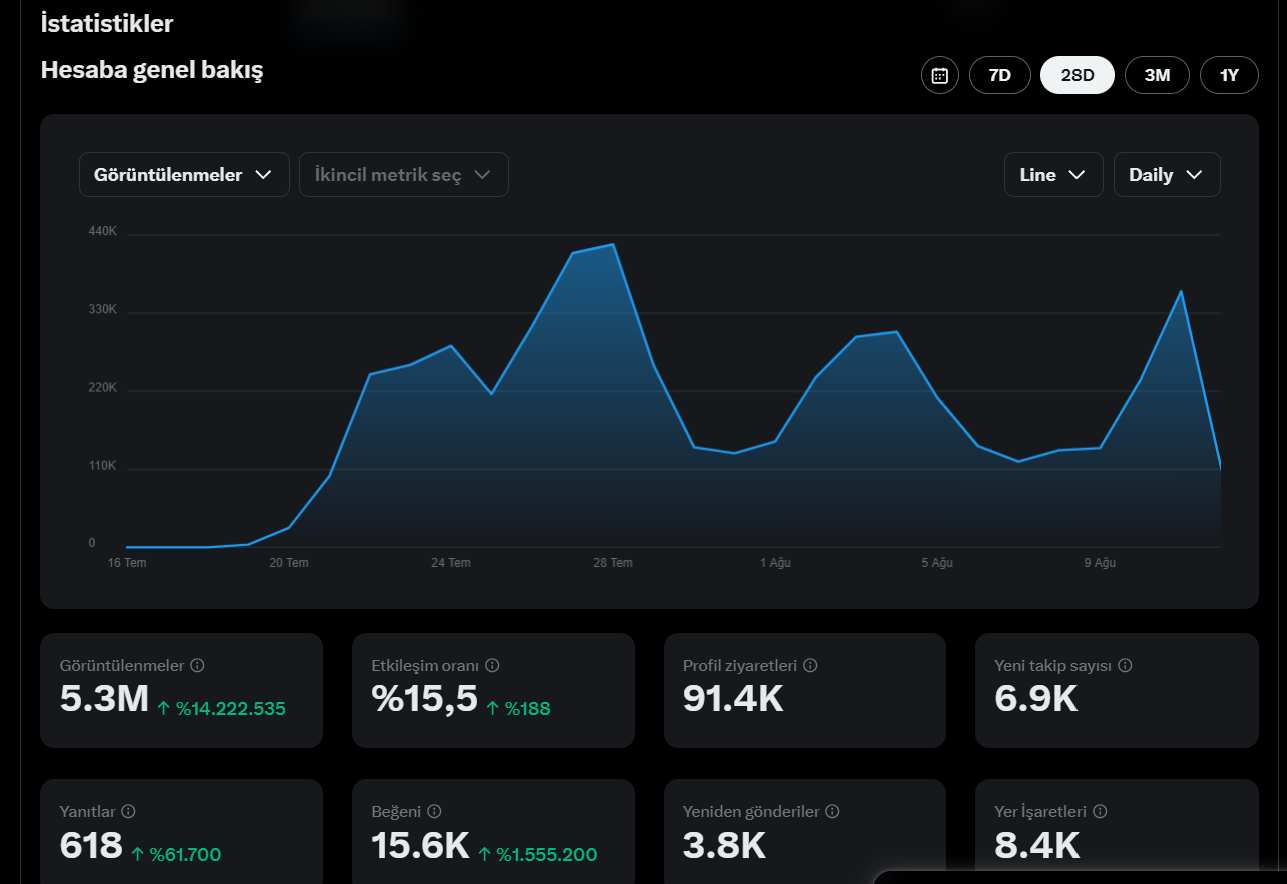This screenshot has height=884, width=1287.
Task: Click the 28 Tem axis label
Action: tap(613, 563)
